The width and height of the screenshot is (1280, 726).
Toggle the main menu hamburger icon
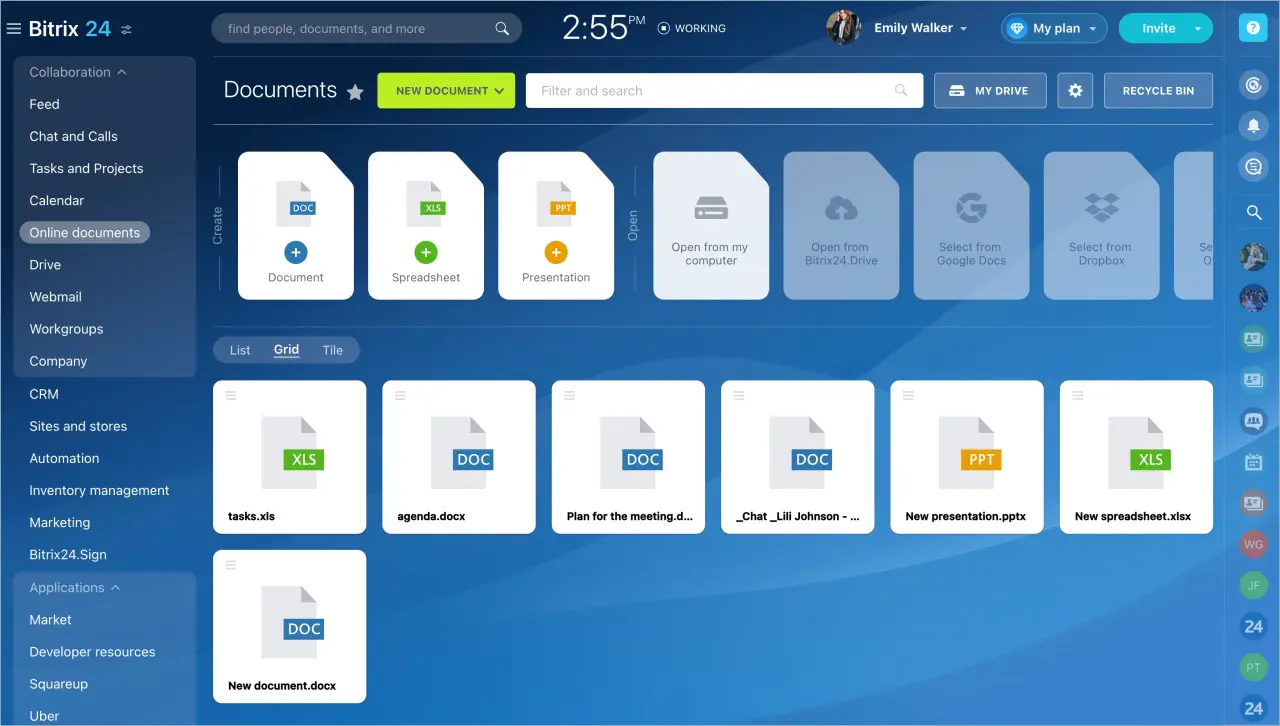click(14, 29)
